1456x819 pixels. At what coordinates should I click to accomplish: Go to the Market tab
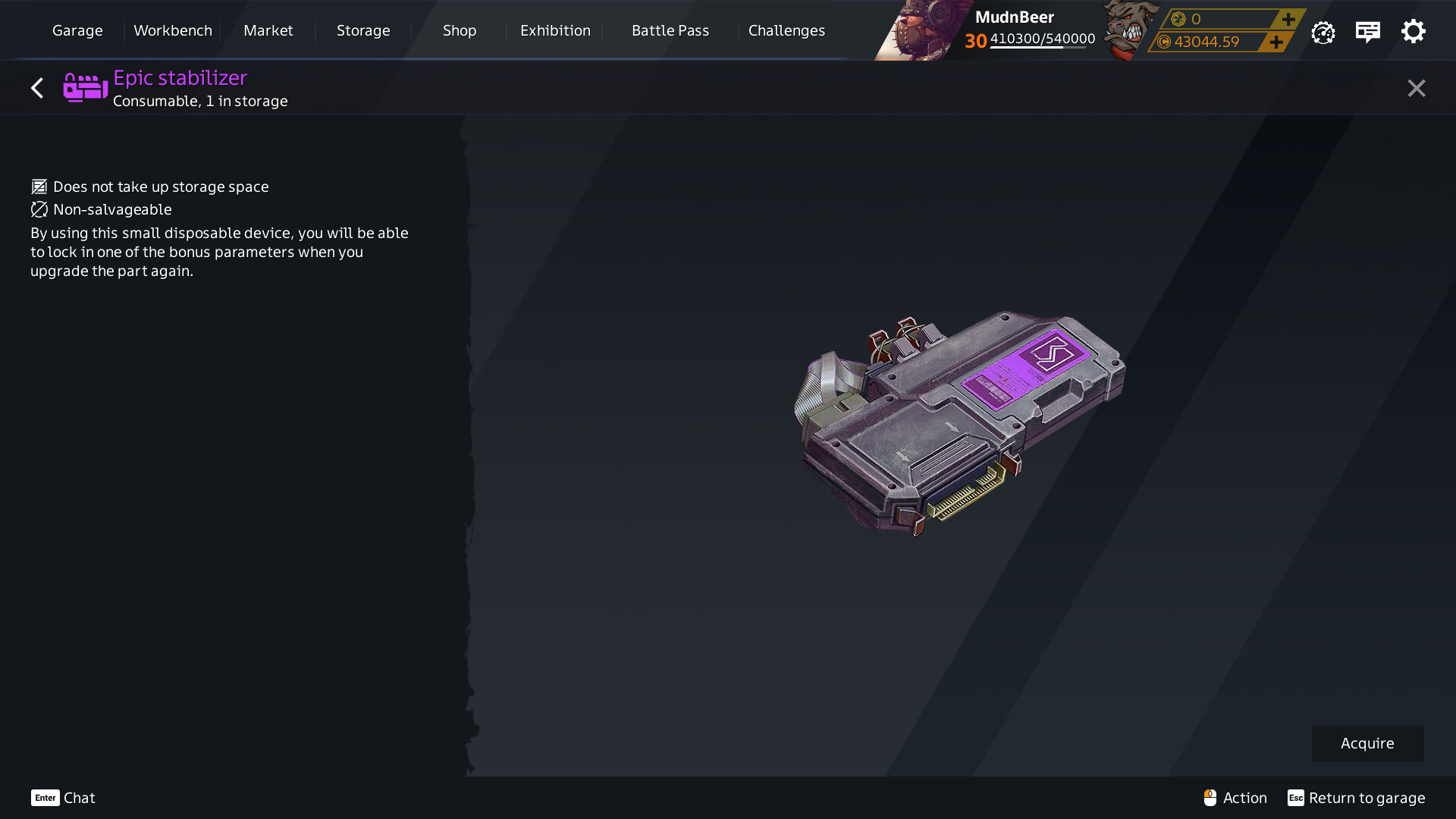point(268,31)
